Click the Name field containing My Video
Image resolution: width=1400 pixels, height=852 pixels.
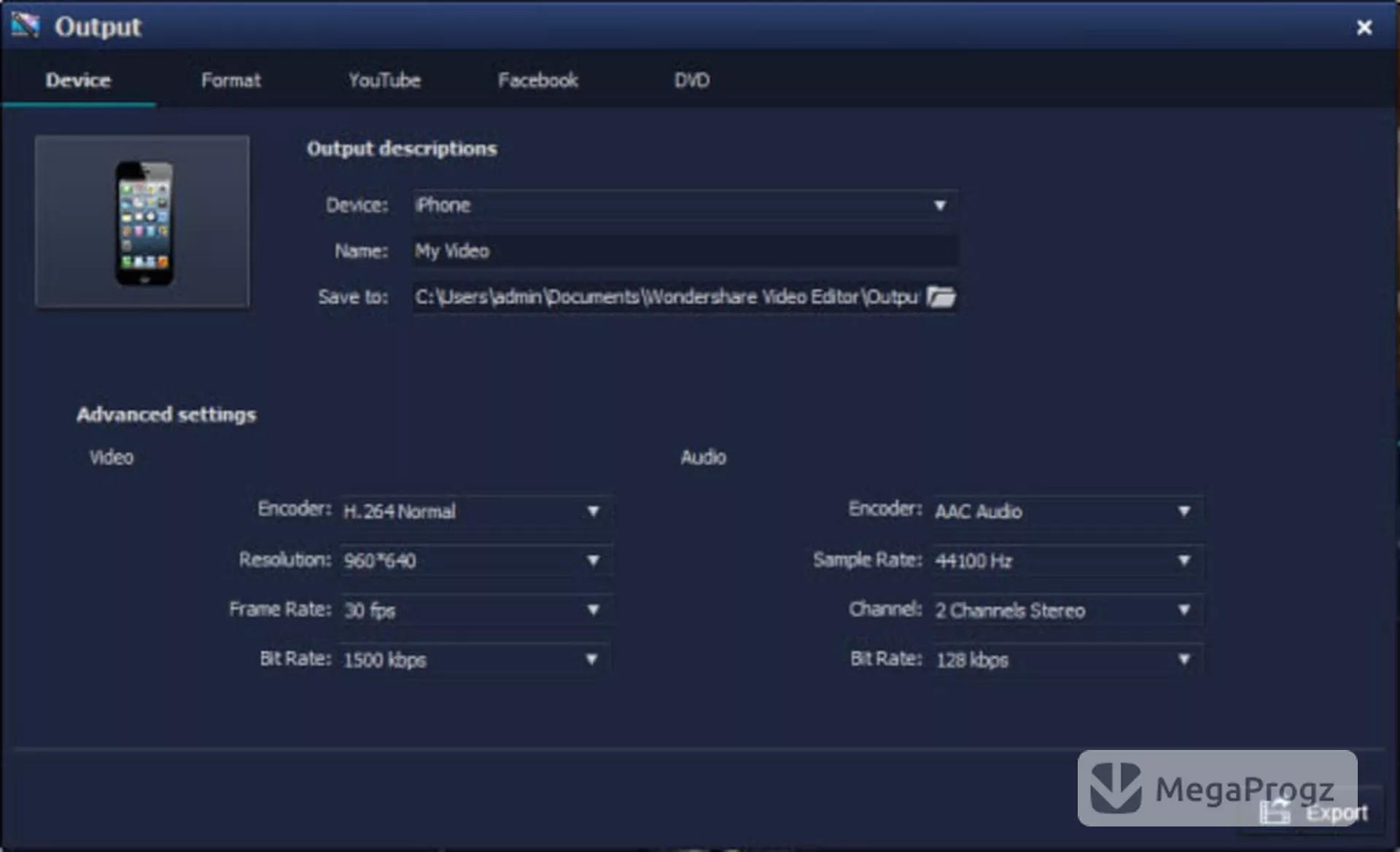click(685, 251)
